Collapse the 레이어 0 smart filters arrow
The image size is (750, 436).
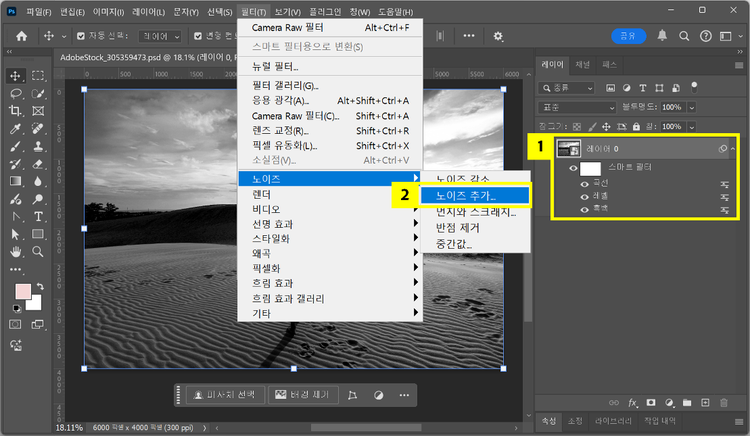point(733,149)
